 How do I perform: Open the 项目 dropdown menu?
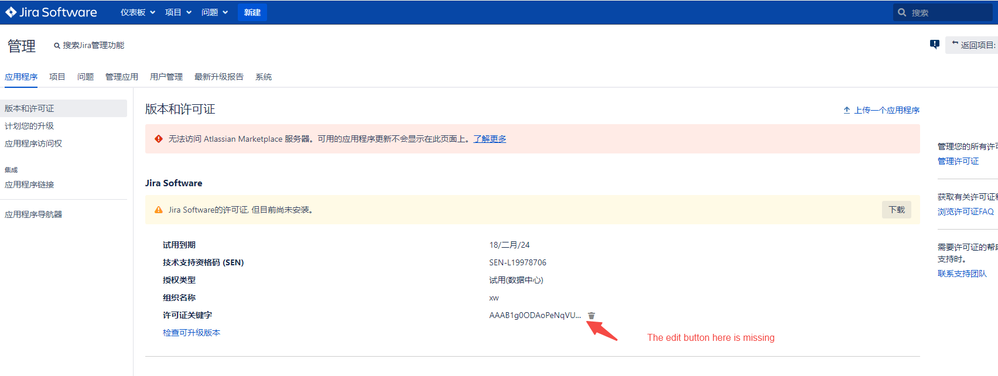coord(178,12)
